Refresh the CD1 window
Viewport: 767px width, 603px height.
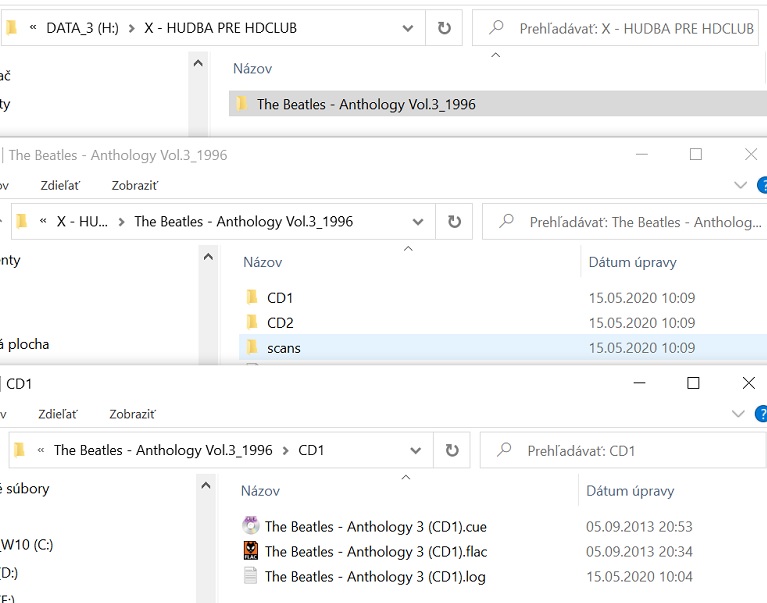tap(451, 450)
